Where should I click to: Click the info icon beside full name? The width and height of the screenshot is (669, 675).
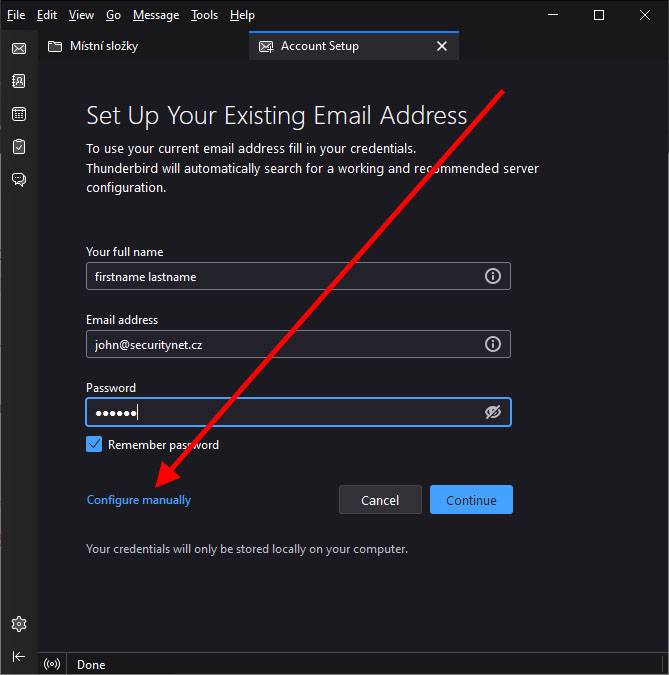coord(492,276)
